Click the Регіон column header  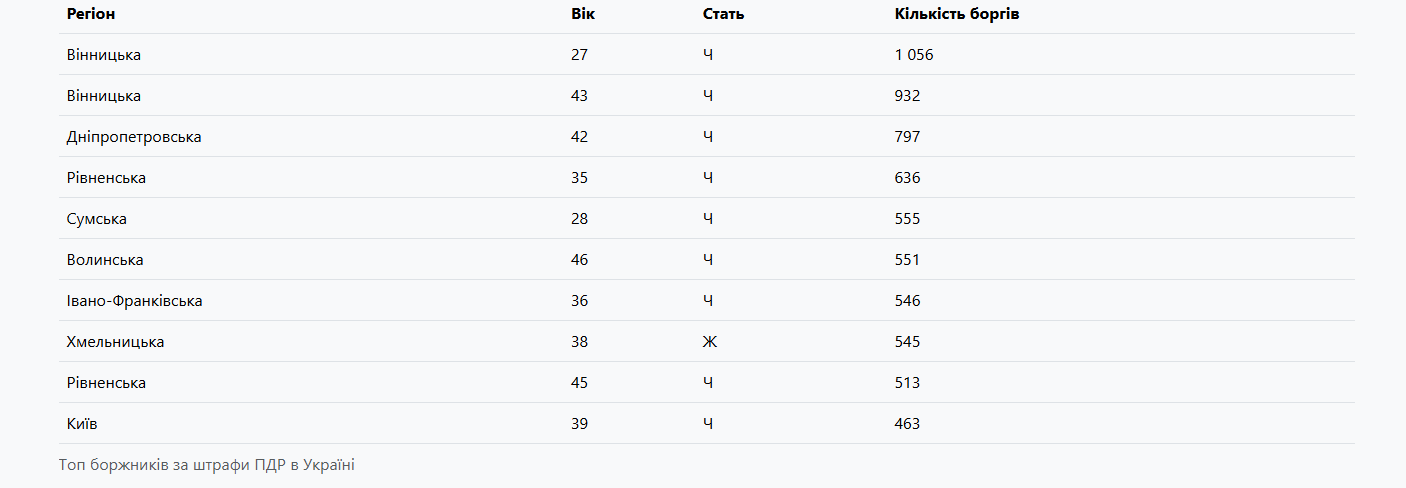tap(91, 14)
